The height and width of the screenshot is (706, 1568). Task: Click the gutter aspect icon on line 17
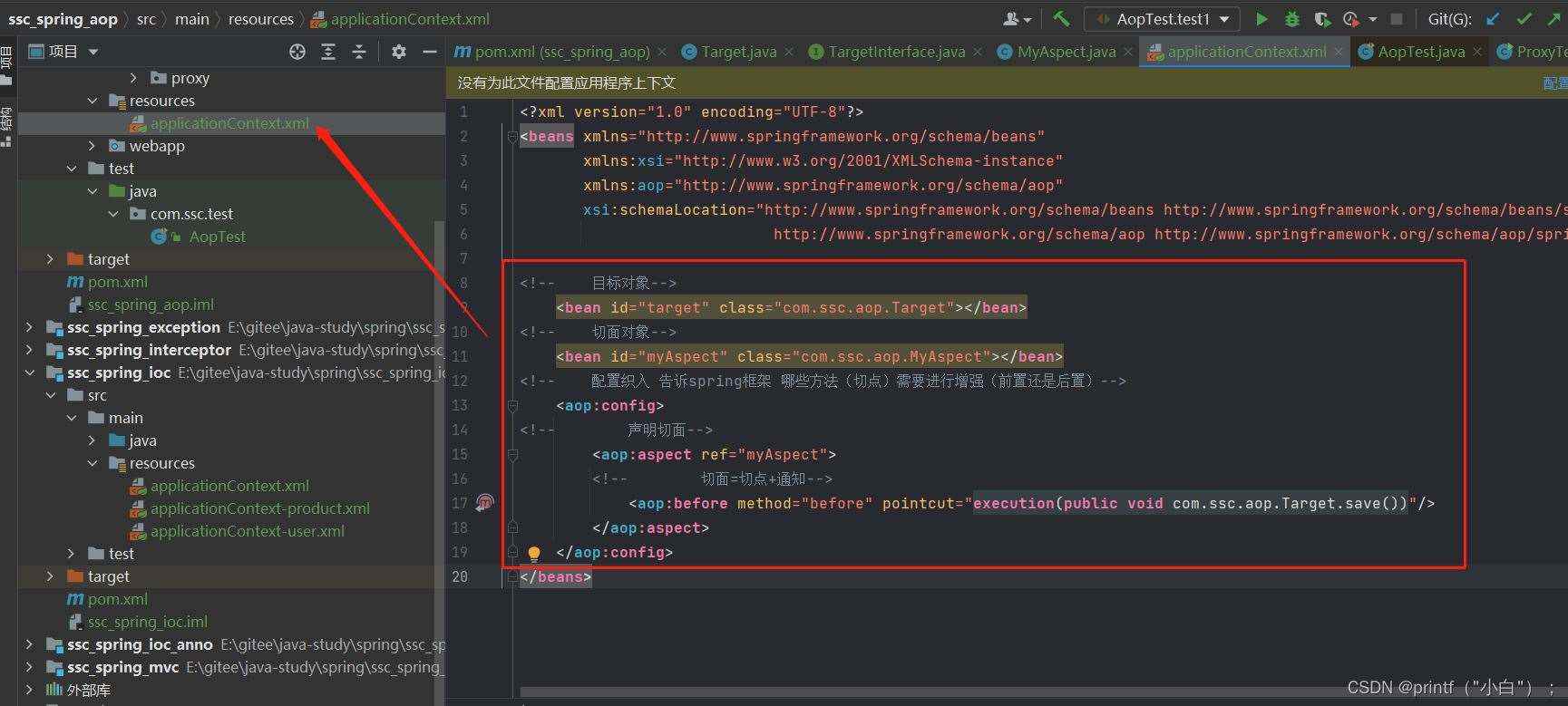tap(485, 502)
